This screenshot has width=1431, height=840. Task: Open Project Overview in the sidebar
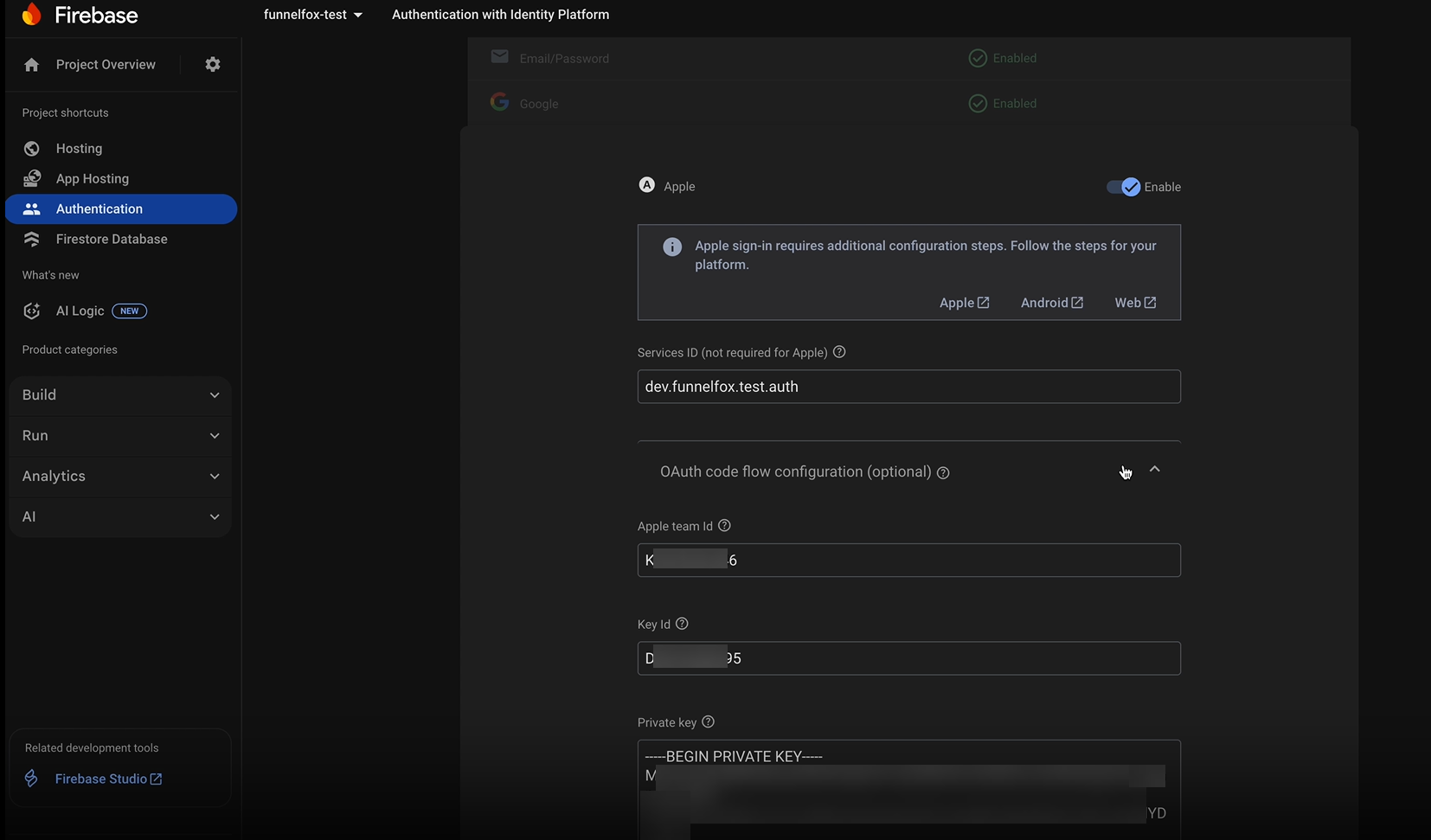coord(106,65)
